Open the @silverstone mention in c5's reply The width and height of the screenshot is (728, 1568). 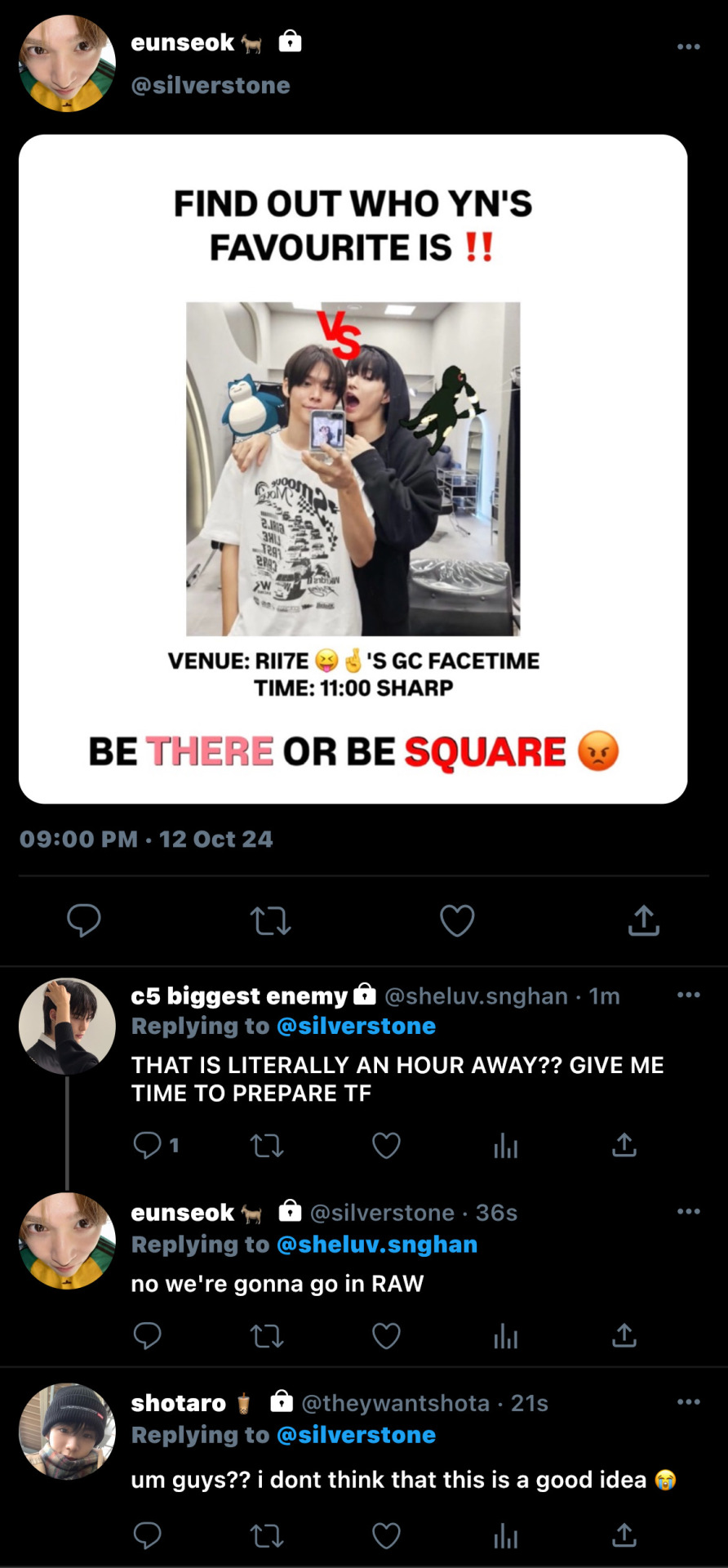click(356, 1027)
